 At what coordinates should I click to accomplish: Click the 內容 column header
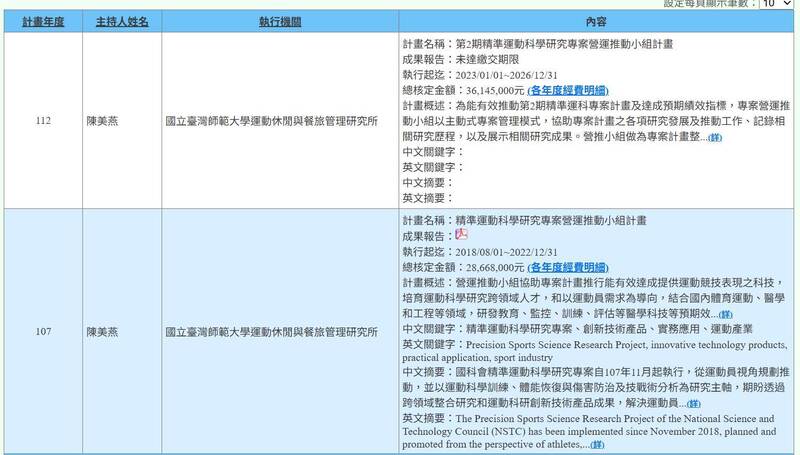click(596, 21)
